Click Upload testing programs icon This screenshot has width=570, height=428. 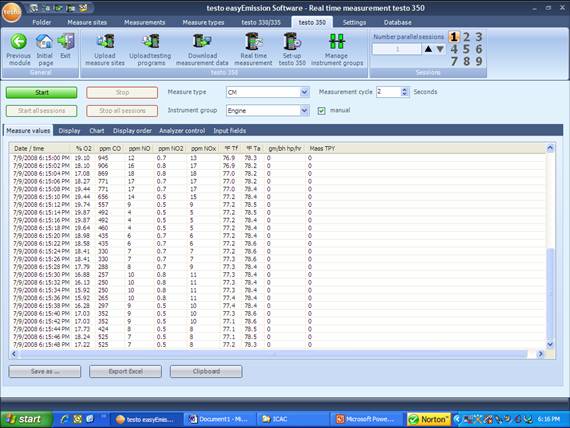(150, 41)
